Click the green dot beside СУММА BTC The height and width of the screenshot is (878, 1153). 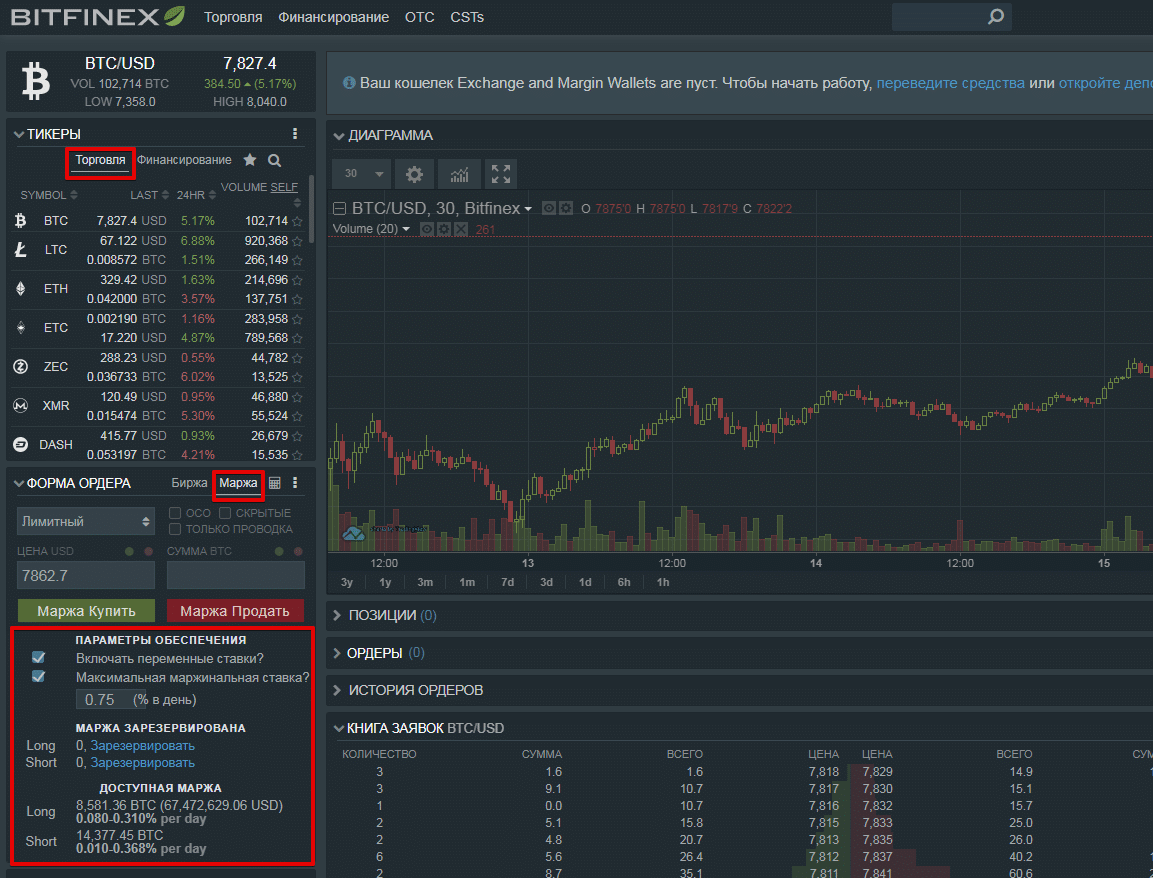(x=279, y=552)
